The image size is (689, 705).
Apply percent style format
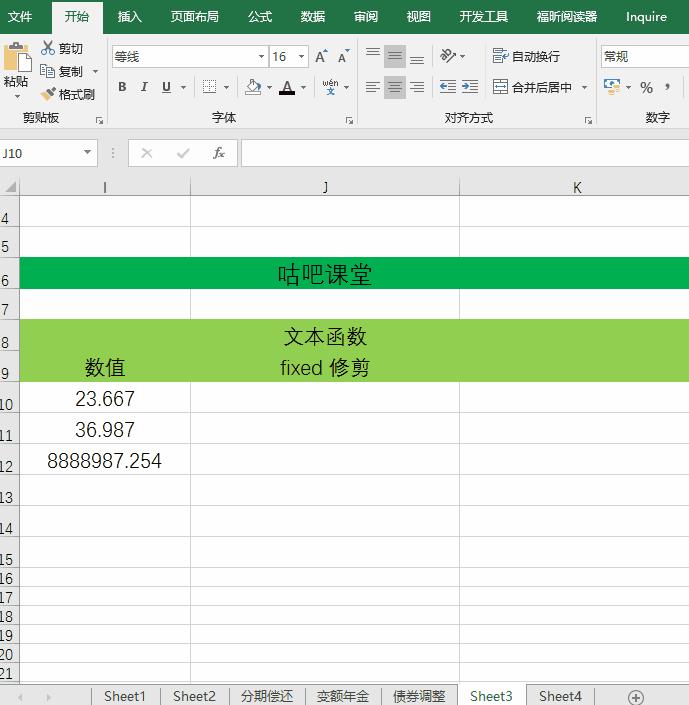click(646, 87)
